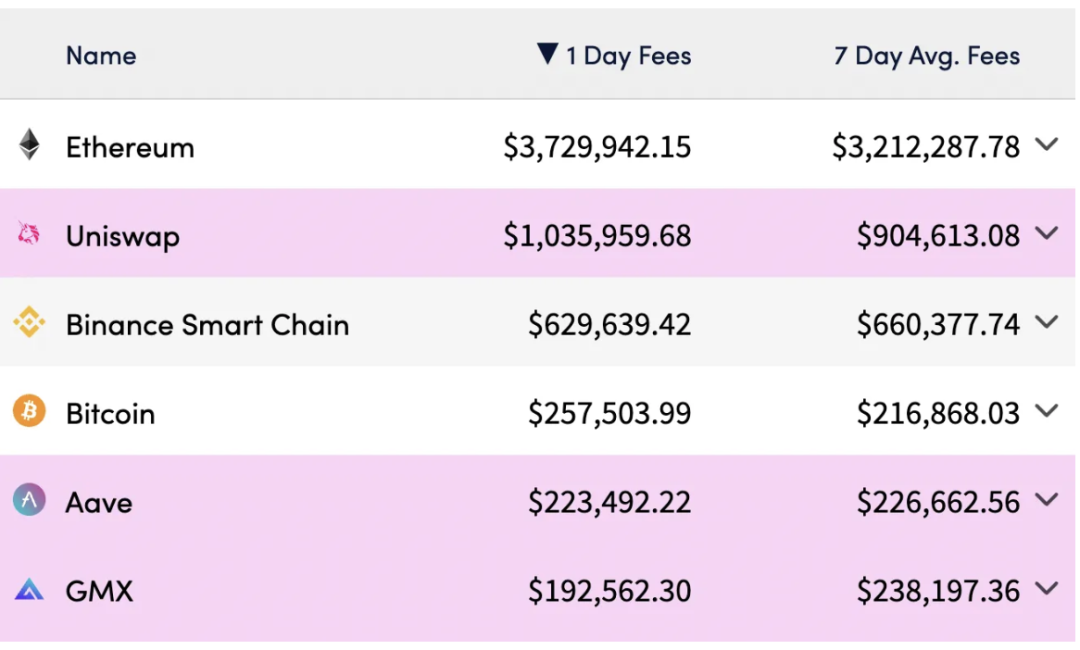The image size is (1080, 650).
Task: Sort by 7 Day Avg. Fees header
Action: tap(926, 56)
